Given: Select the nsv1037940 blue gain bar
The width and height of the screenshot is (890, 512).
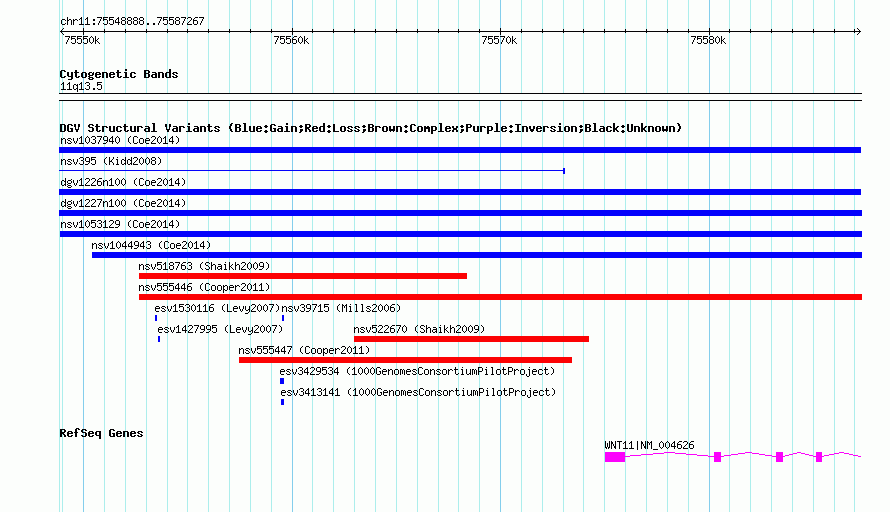Looking at the screenshot, I should [460, 150].
